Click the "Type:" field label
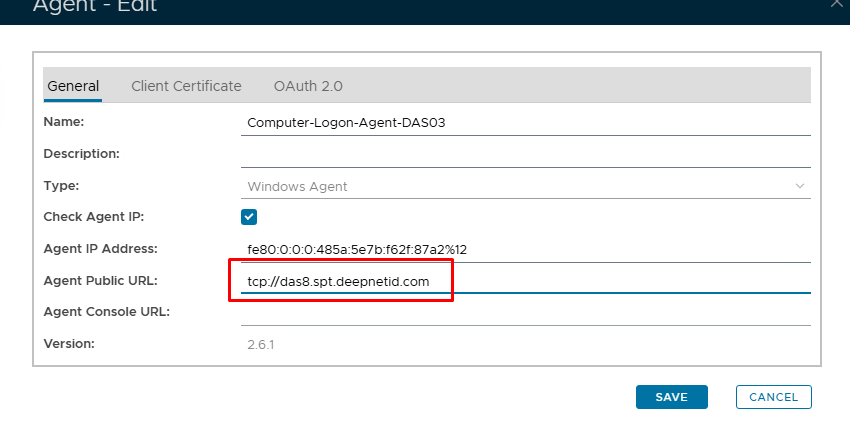850x435 pixels. pyautogui.click(x=61, y=185)
